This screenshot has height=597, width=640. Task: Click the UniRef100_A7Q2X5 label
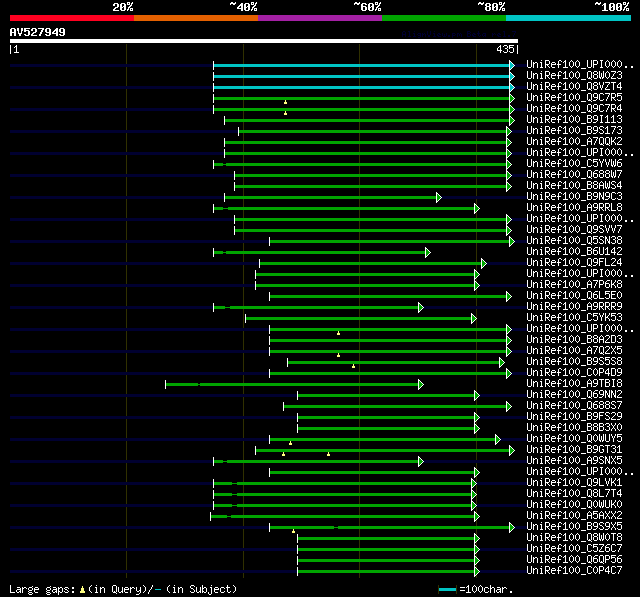click(x=574, y=351)
